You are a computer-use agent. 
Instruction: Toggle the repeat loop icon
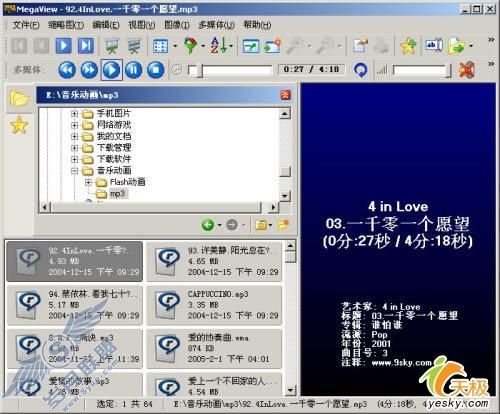point(360,70)
